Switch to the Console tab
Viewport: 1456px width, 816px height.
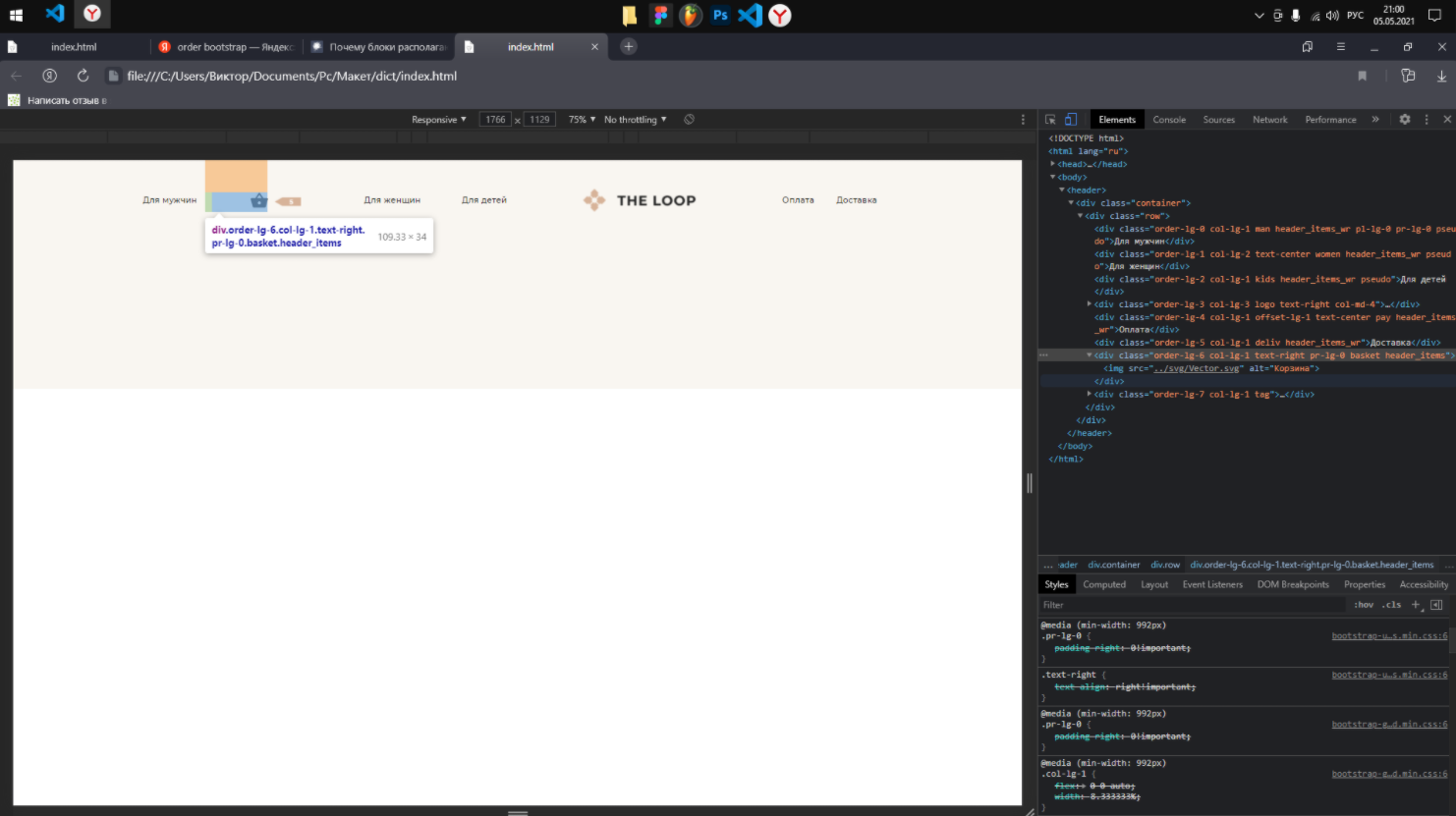(x=1169, y=120)
